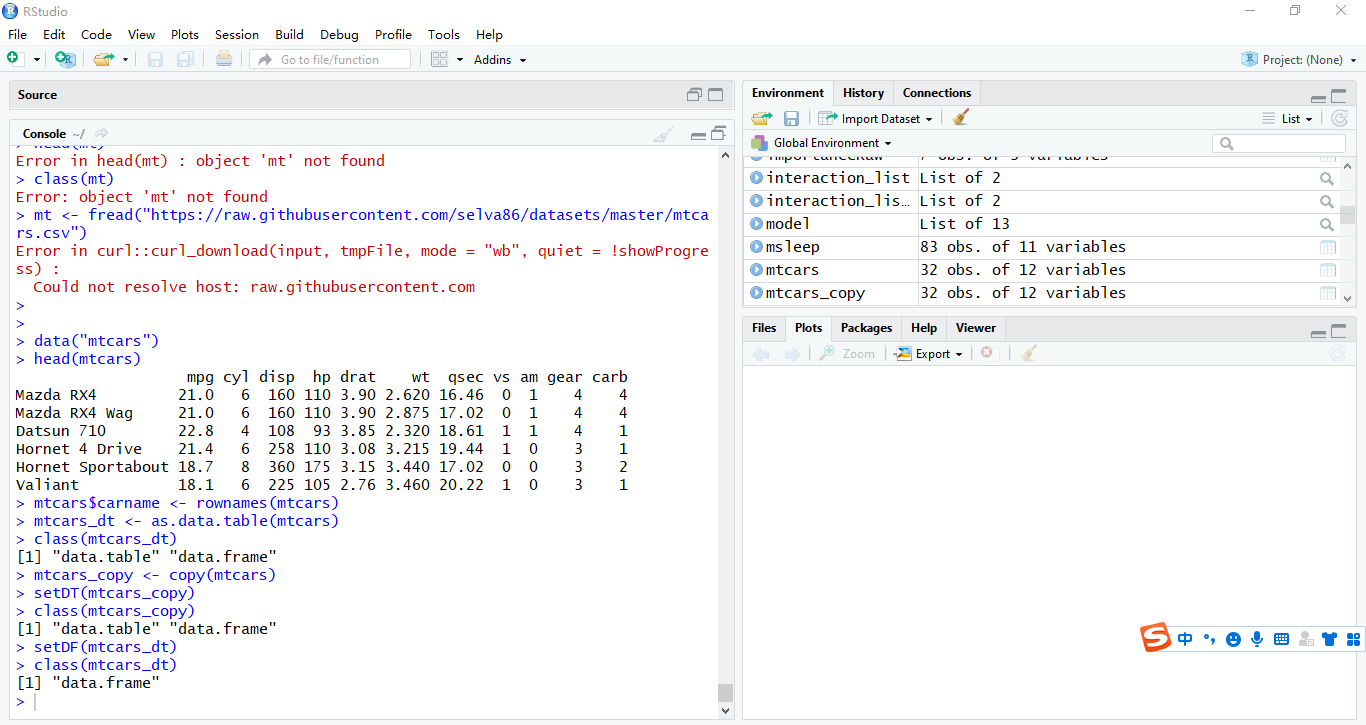1366x725 pixels.
Task: Open the Import Dataset dropdown
Action: tap(876, 117)
